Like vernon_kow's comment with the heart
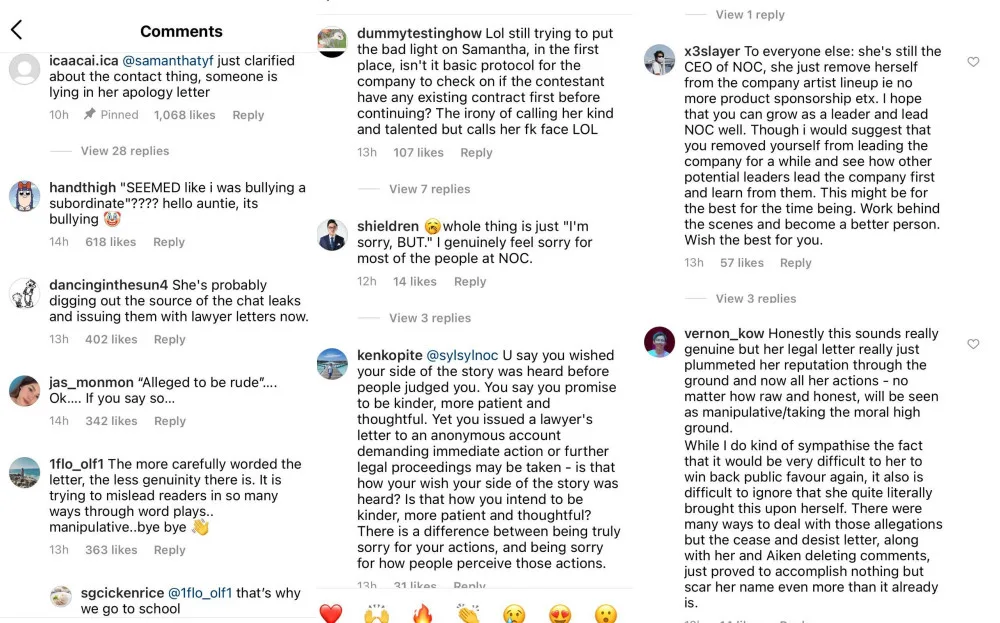The image size is (1000, 623). coord(973,344)
